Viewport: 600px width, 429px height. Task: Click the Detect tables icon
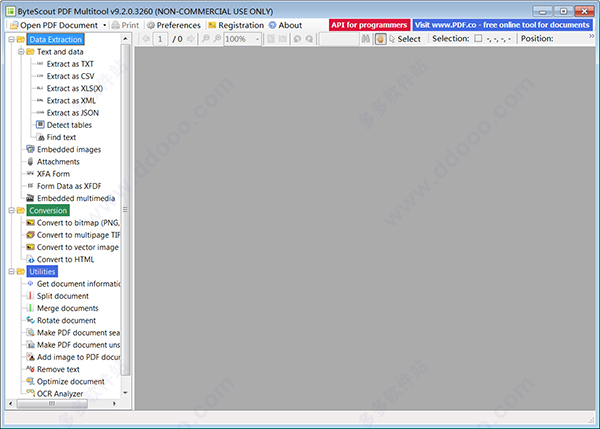pyautogui.click(x=40, y=124)
